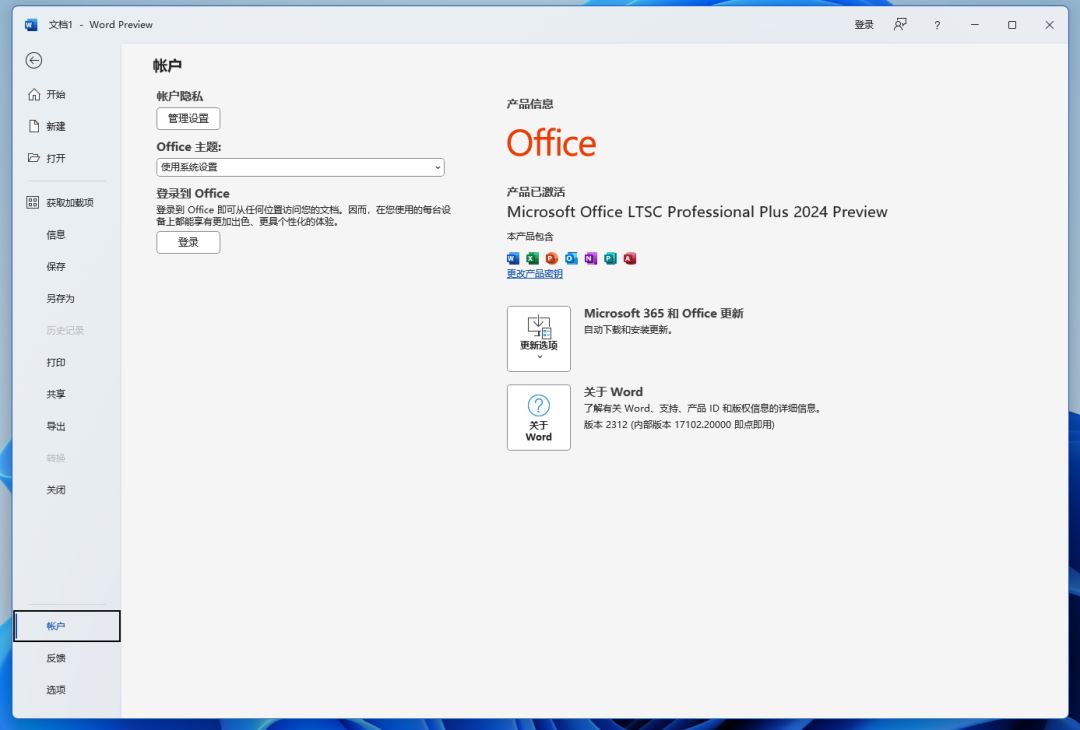The height and width of the screenshot is (730, 1080).
Task: Click the back arrow at top left
Action: point(34,60)
